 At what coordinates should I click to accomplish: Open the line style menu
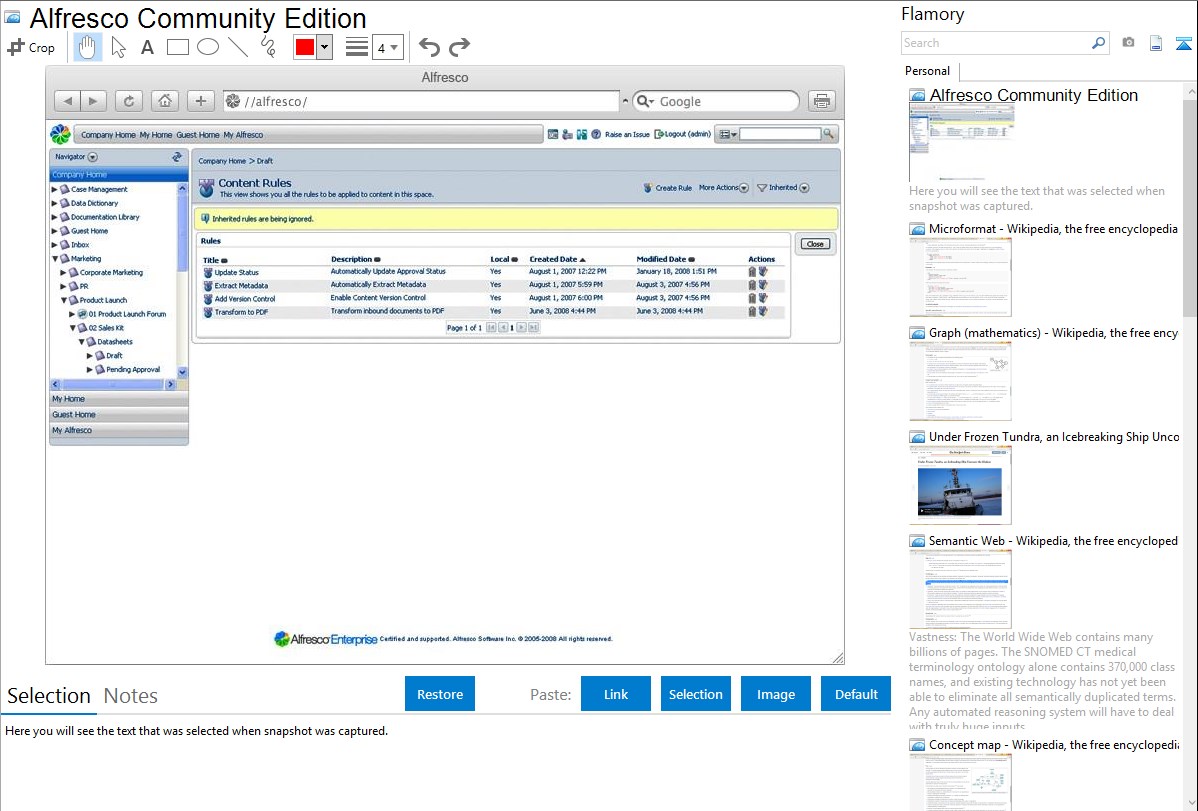click(357, 47)
